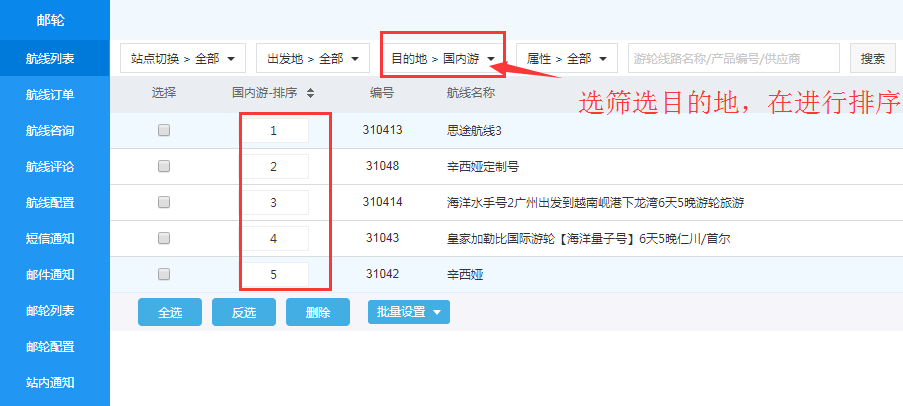Toggle the checkbox for route 31043
The width and height of the screenshot is (903, 406).
click(164, 238)
